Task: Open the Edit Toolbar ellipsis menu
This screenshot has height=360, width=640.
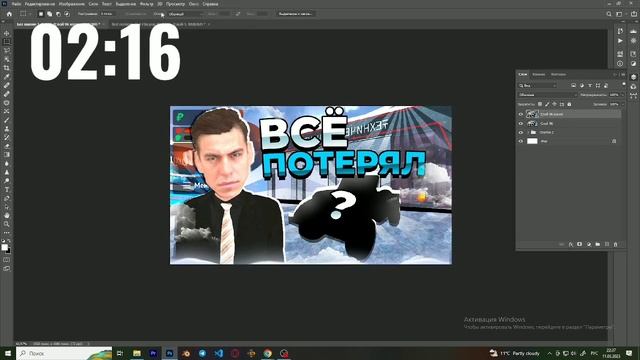Action: click(x=7, y=233)
